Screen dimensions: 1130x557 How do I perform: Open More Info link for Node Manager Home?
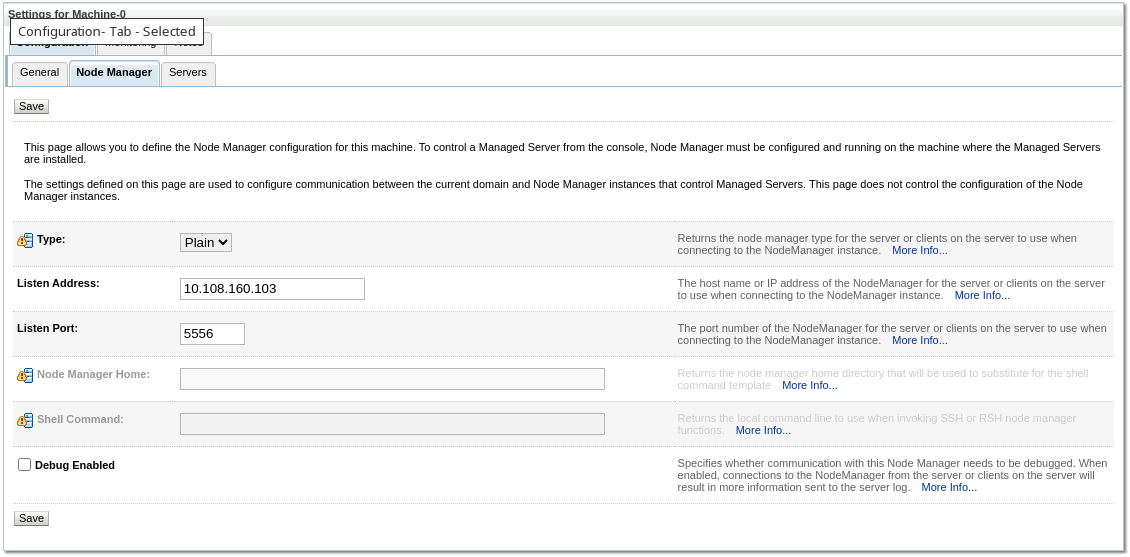click(x=809, y=386)
